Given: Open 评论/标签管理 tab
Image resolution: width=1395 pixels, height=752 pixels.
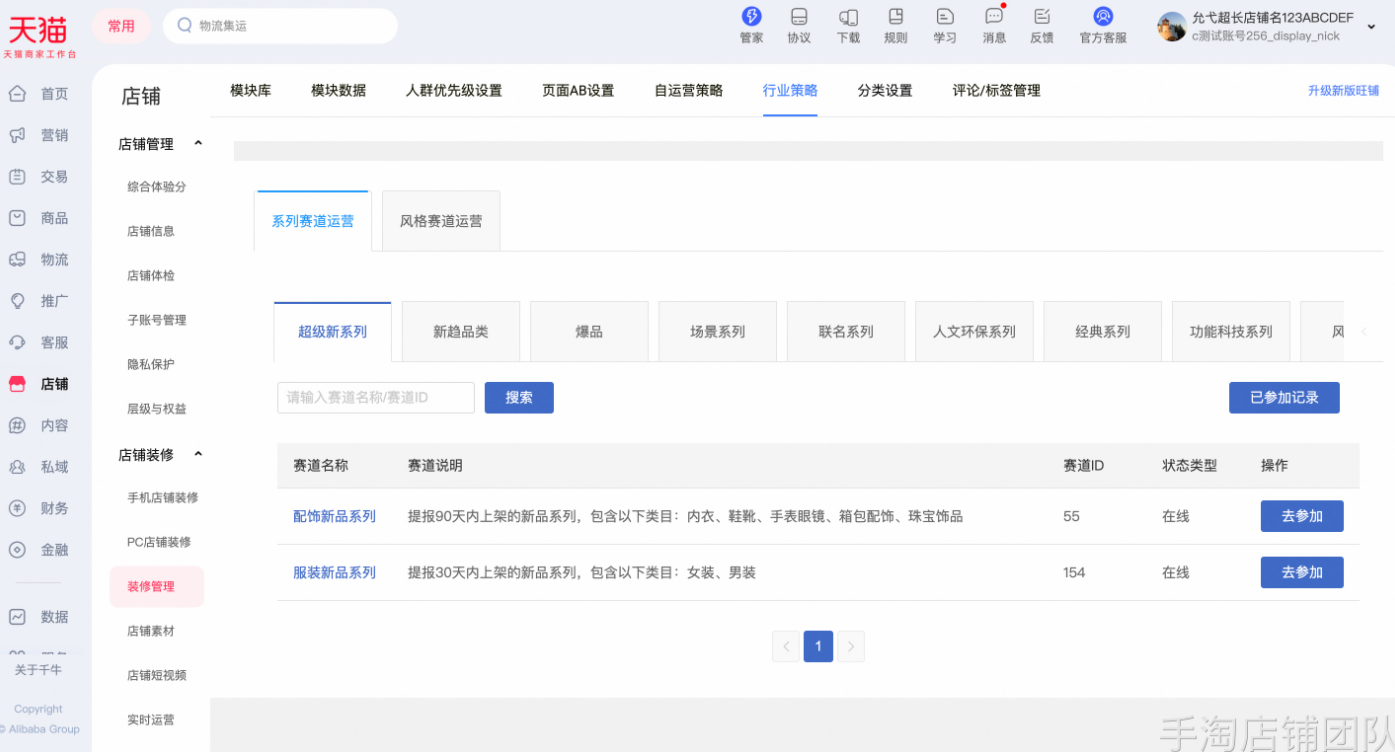Looking at the screenshot, I should pyautogui.click(x=996, y=90).
